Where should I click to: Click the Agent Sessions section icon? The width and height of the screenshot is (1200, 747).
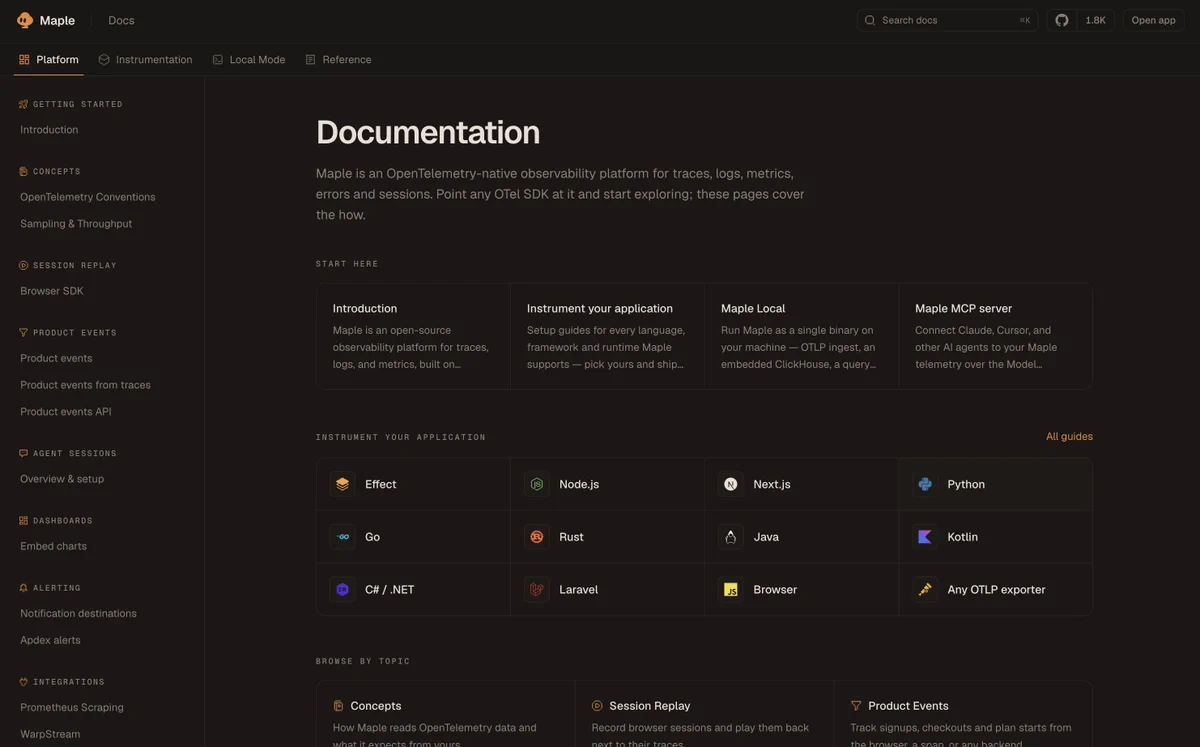coord(24,453)
